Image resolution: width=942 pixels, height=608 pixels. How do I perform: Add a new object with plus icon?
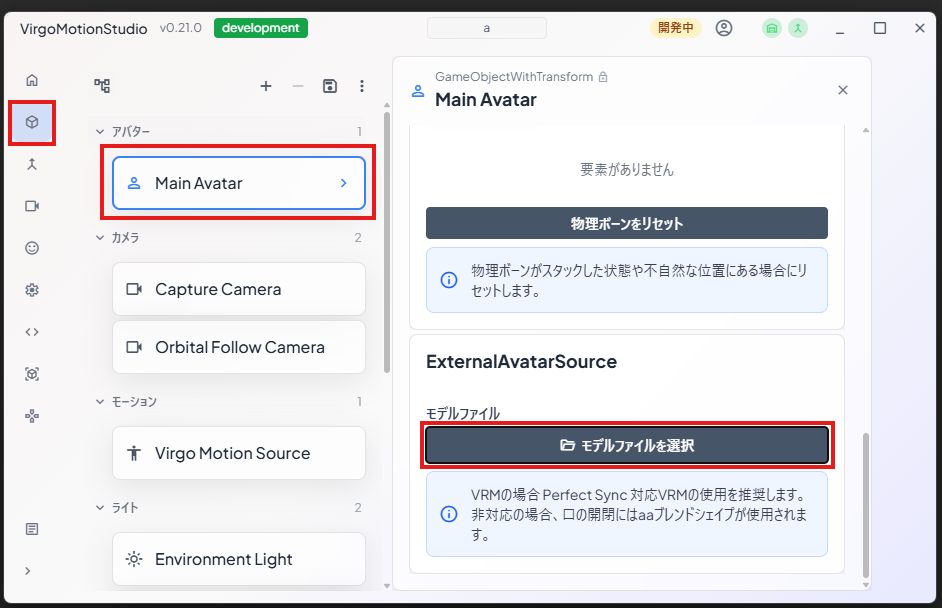point(266,86)
